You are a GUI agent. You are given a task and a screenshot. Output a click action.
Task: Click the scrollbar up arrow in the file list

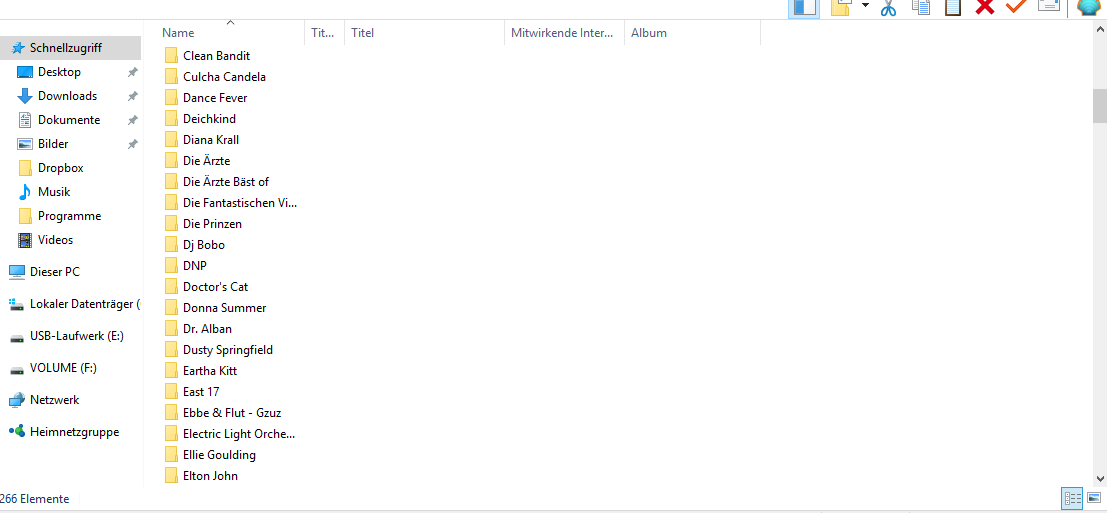click(1099, 29)
